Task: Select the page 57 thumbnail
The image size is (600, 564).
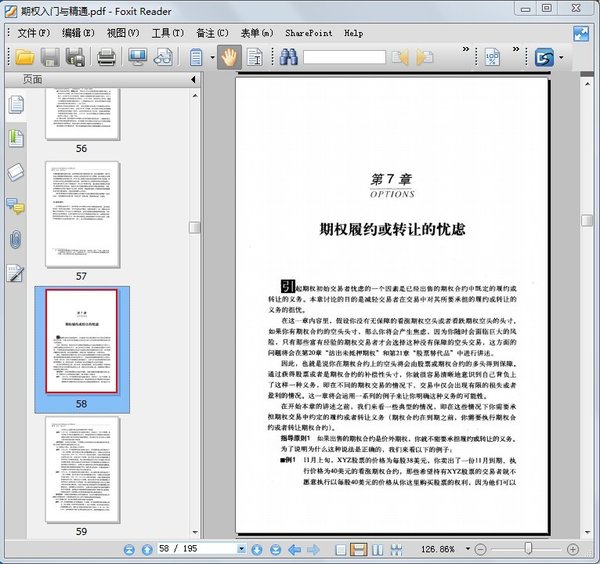Action: tap(81, 213)
